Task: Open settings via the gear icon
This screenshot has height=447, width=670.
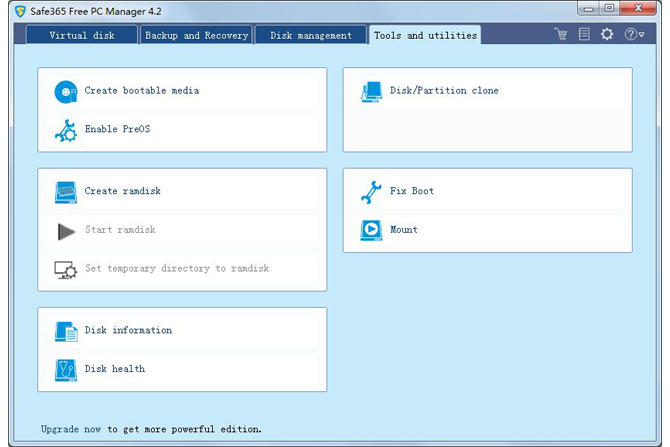Action: point(607,34)
